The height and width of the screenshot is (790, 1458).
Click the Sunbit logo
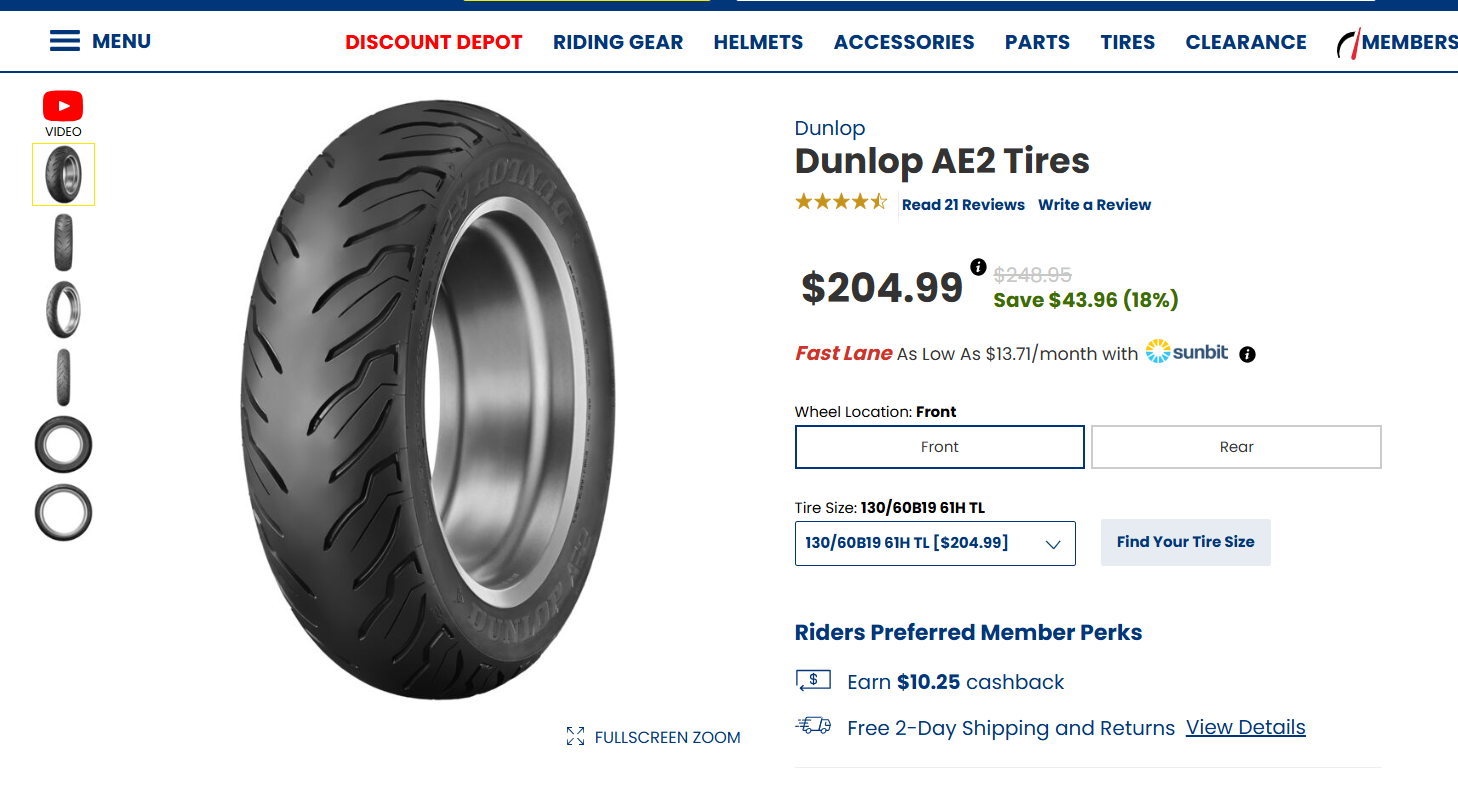tap(1187, 352)
